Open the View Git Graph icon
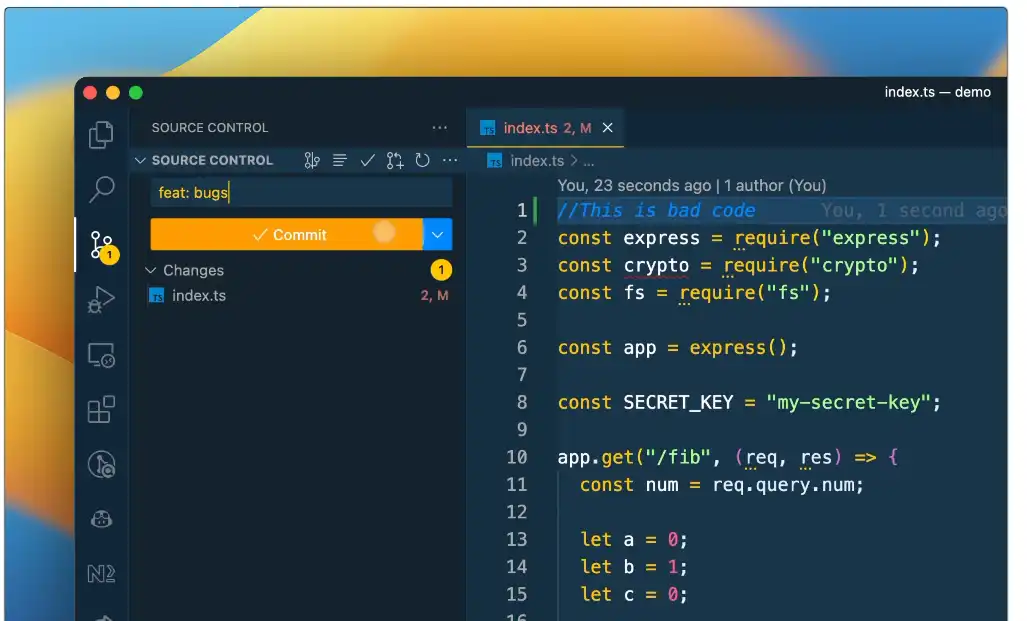The image size is (1027, 621). coord(312,160)
